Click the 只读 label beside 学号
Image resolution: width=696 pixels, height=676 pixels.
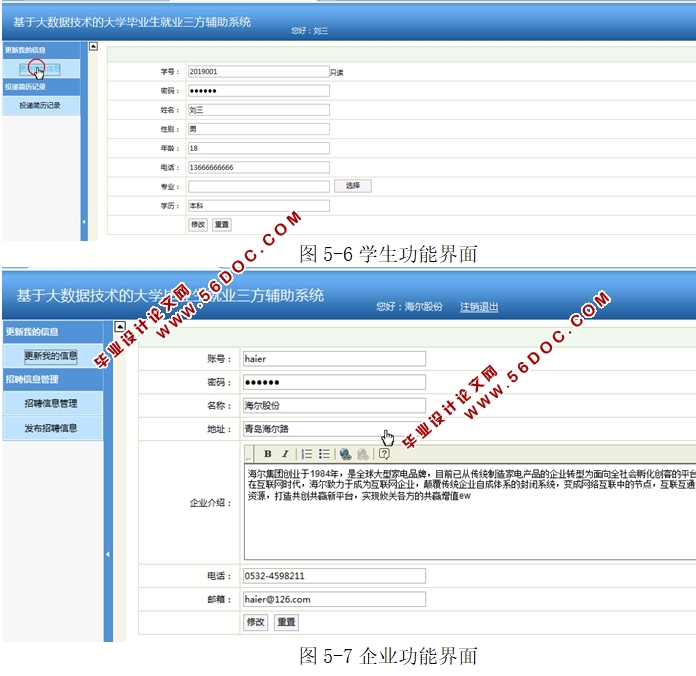point(337,72)
